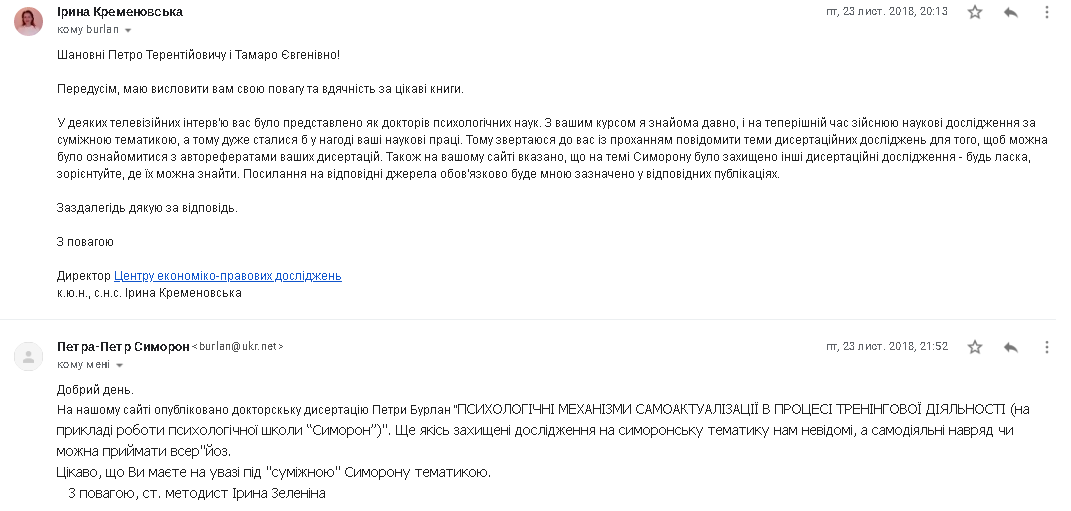Click the burlan@ukr.net email address

tap(238, 347)
